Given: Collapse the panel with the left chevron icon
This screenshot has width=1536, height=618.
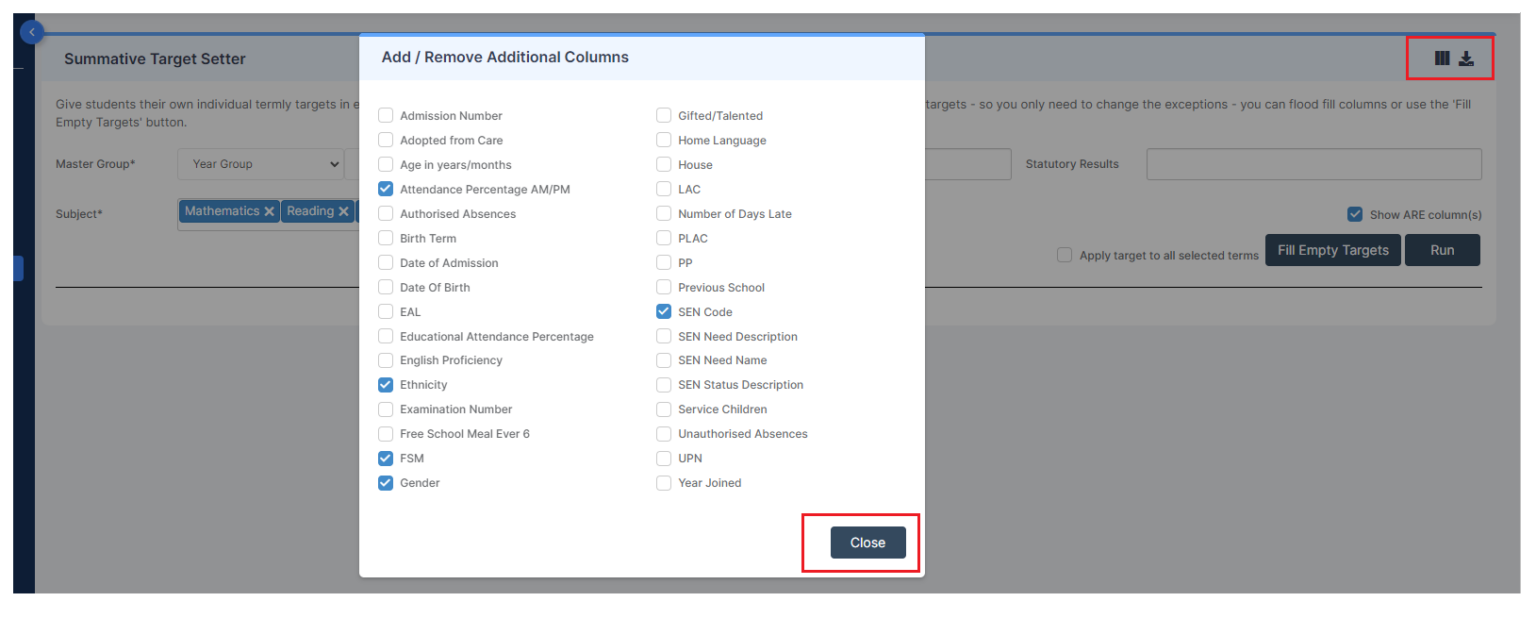Looking at the screenshot, I should click(31, 31).
